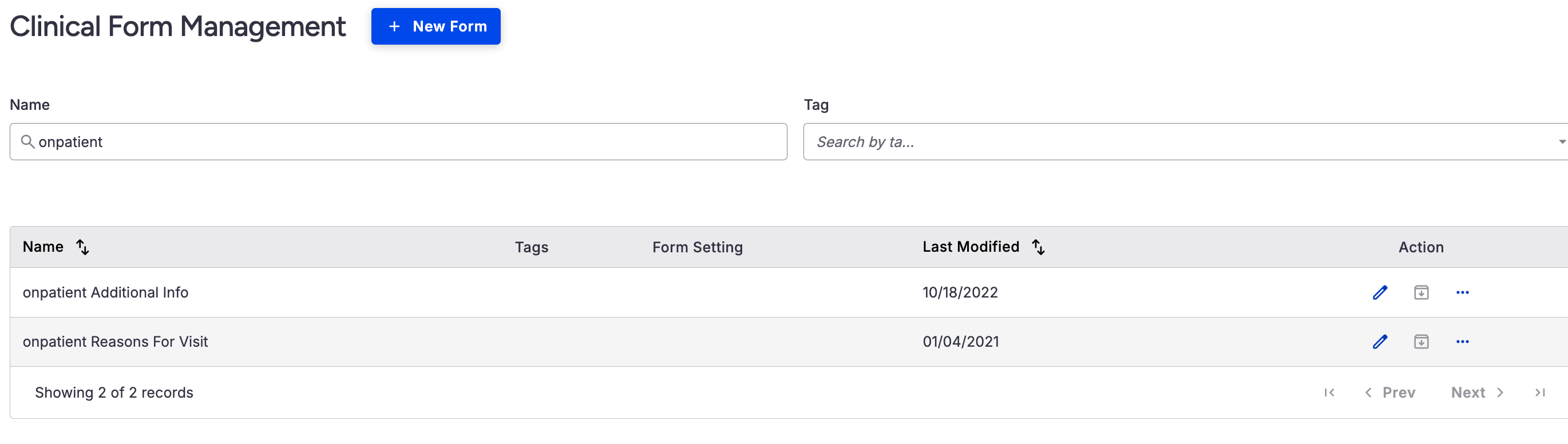Archive the onpatient Additional Info form
The height and width of the screenshot is (444, 1568).
click(1421, 292)
